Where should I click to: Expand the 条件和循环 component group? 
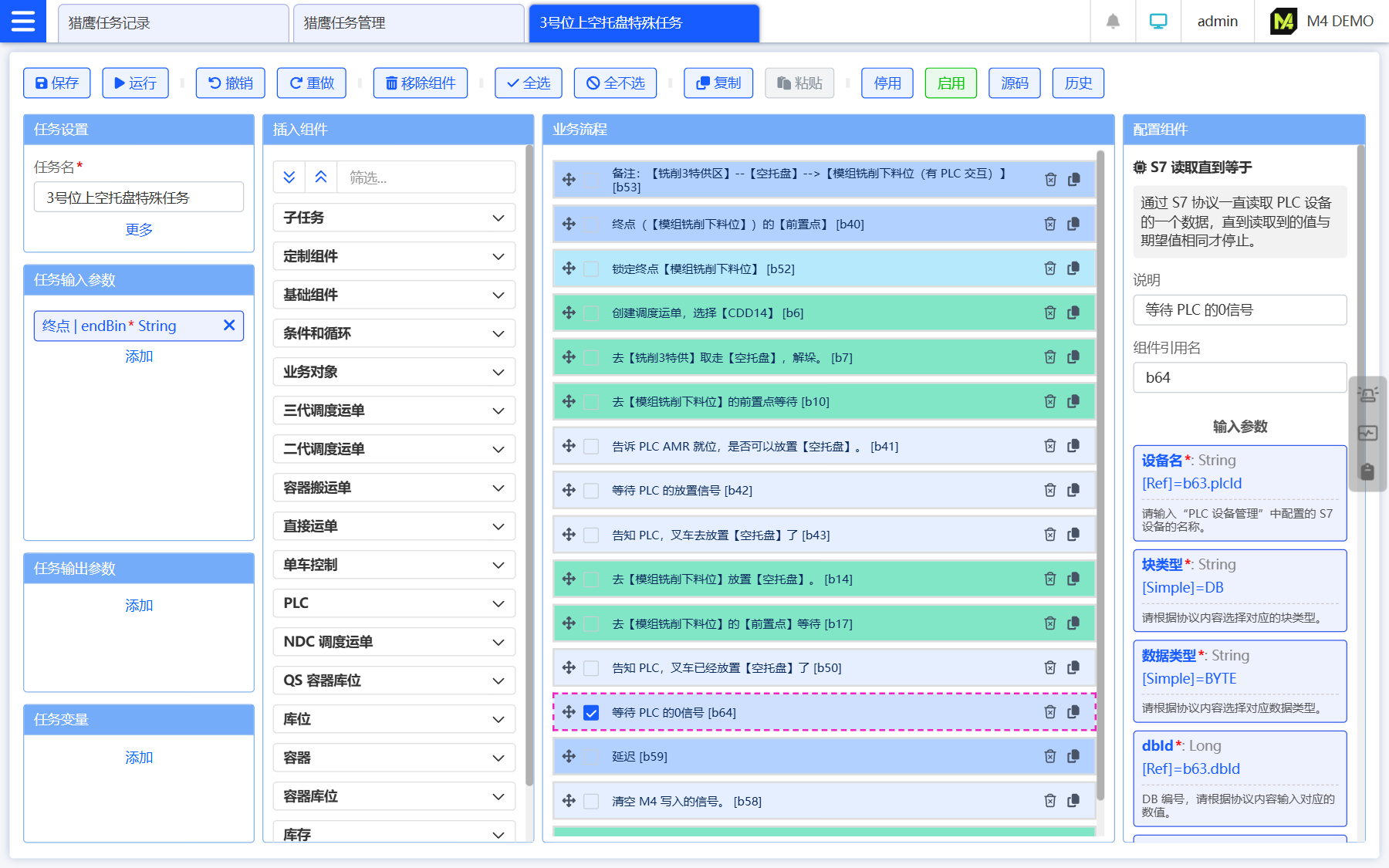click(x=394, y=333)
